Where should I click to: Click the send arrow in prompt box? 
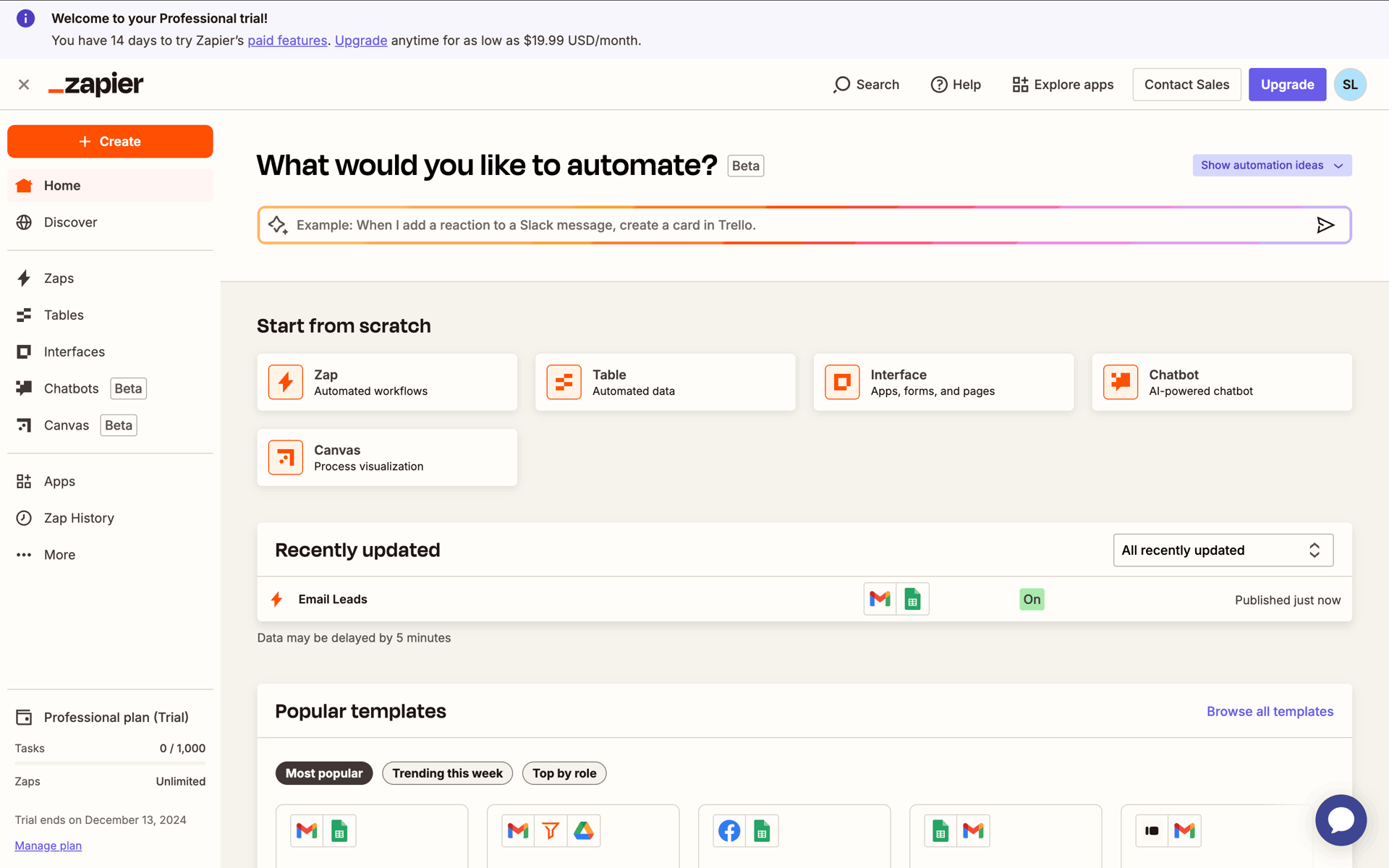click(1325, 225)
